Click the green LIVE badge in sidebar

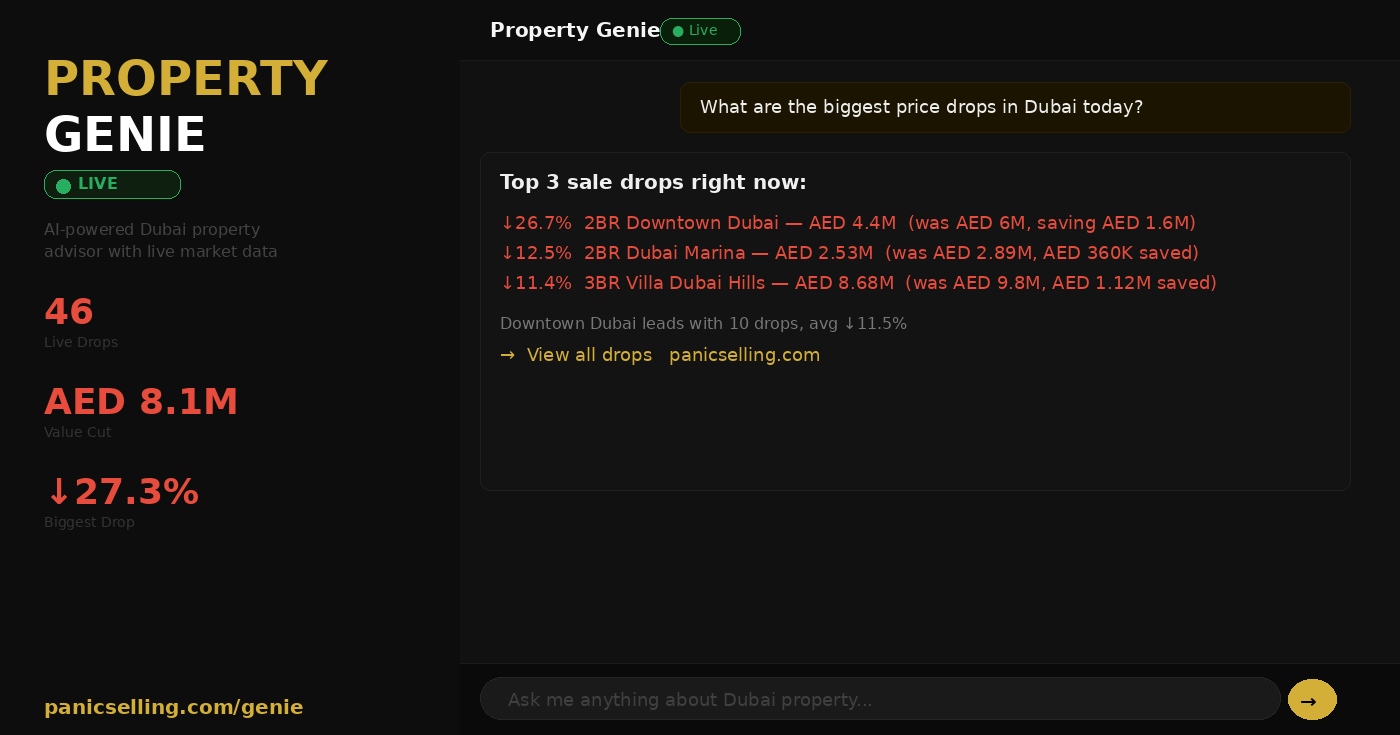112,185
